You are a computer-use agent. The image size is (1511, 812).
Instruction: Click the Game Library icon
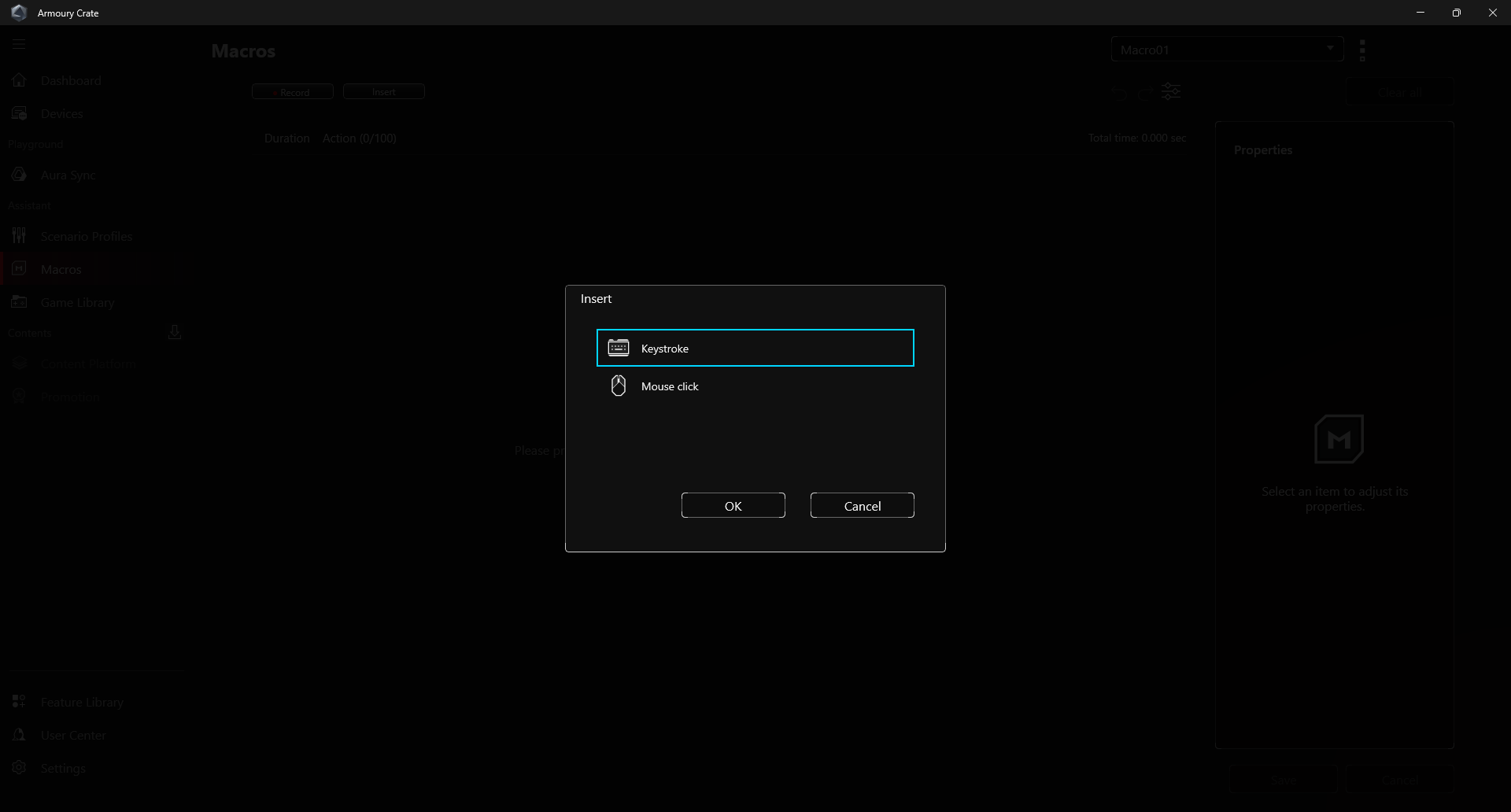click(x=20, y=301)
